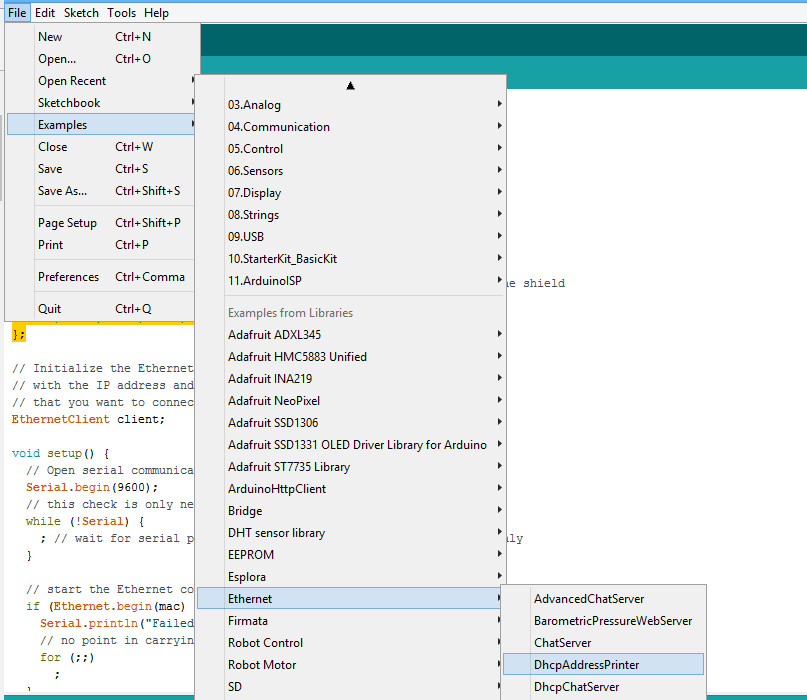
Task: Expand 05.Control examples submenu
Action: click(350, 149)
